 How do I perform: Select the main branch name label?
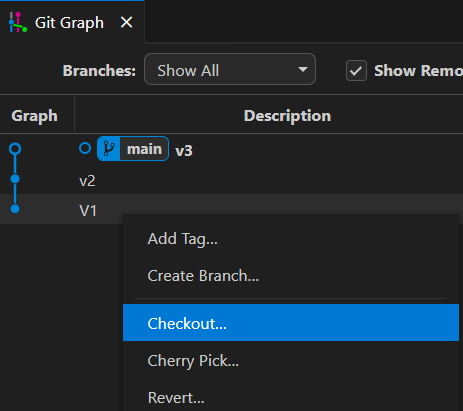pyautogui.click(x=144, y=149)
